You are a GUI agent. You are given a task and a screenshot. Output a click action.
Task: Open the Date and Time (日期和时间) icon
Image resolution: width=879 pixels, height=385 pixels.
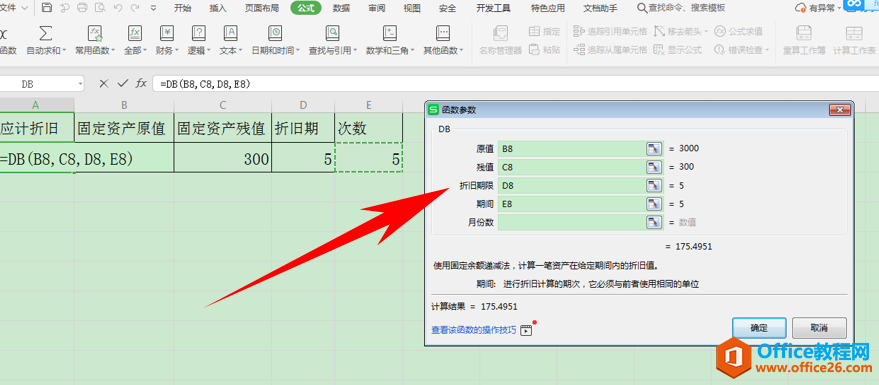[275, 33]
